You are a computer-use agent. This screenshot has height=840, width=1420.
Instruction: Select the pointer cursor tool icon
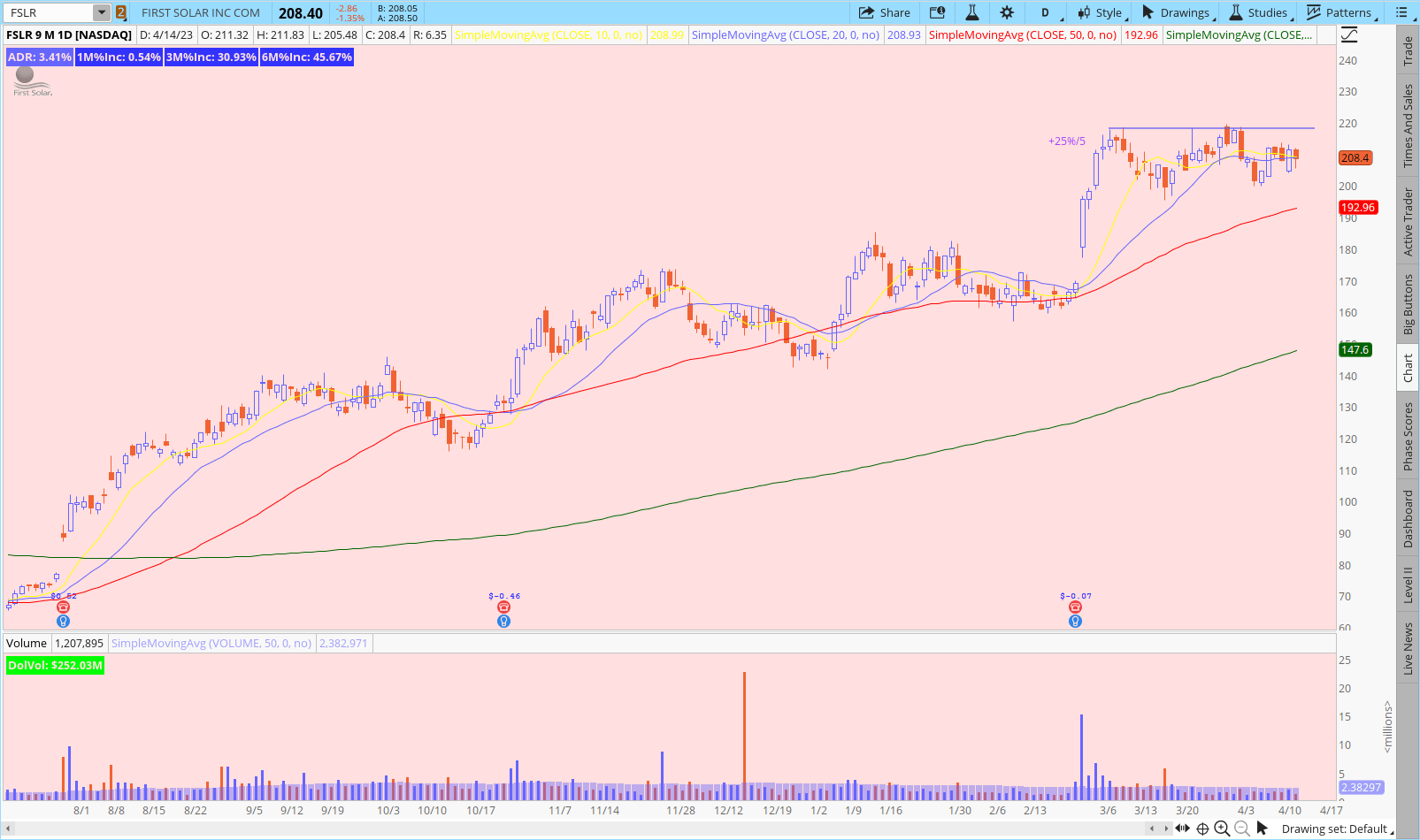[x=1263, y=829]
